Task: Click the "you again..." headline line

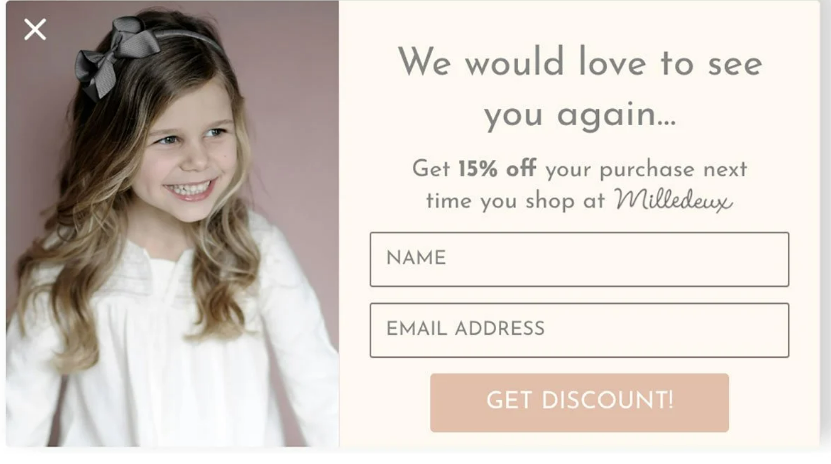Action: pos(580,115)
